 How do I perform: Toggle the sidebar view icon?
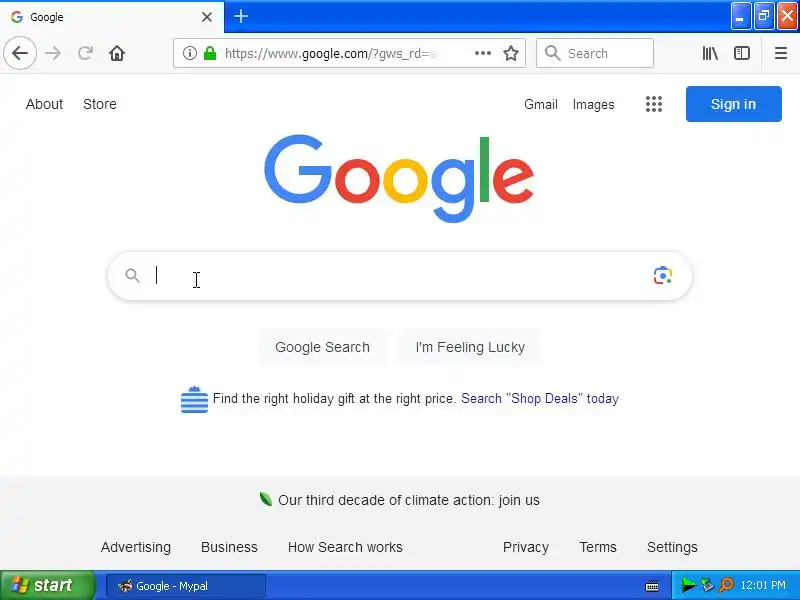tap(742, 53)
